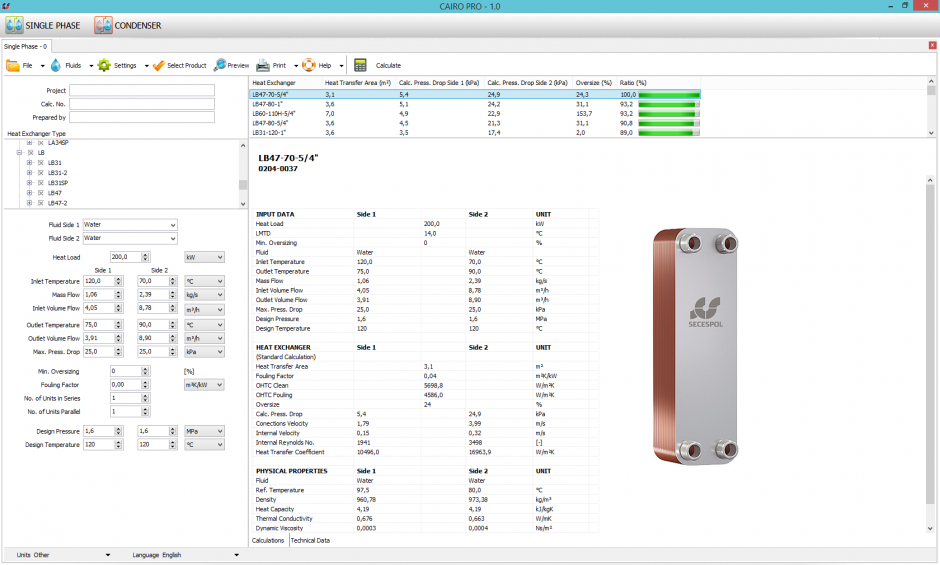Open the Single Phase calculation module
This screenshot has height=565, width=940.
click(43, 25)
